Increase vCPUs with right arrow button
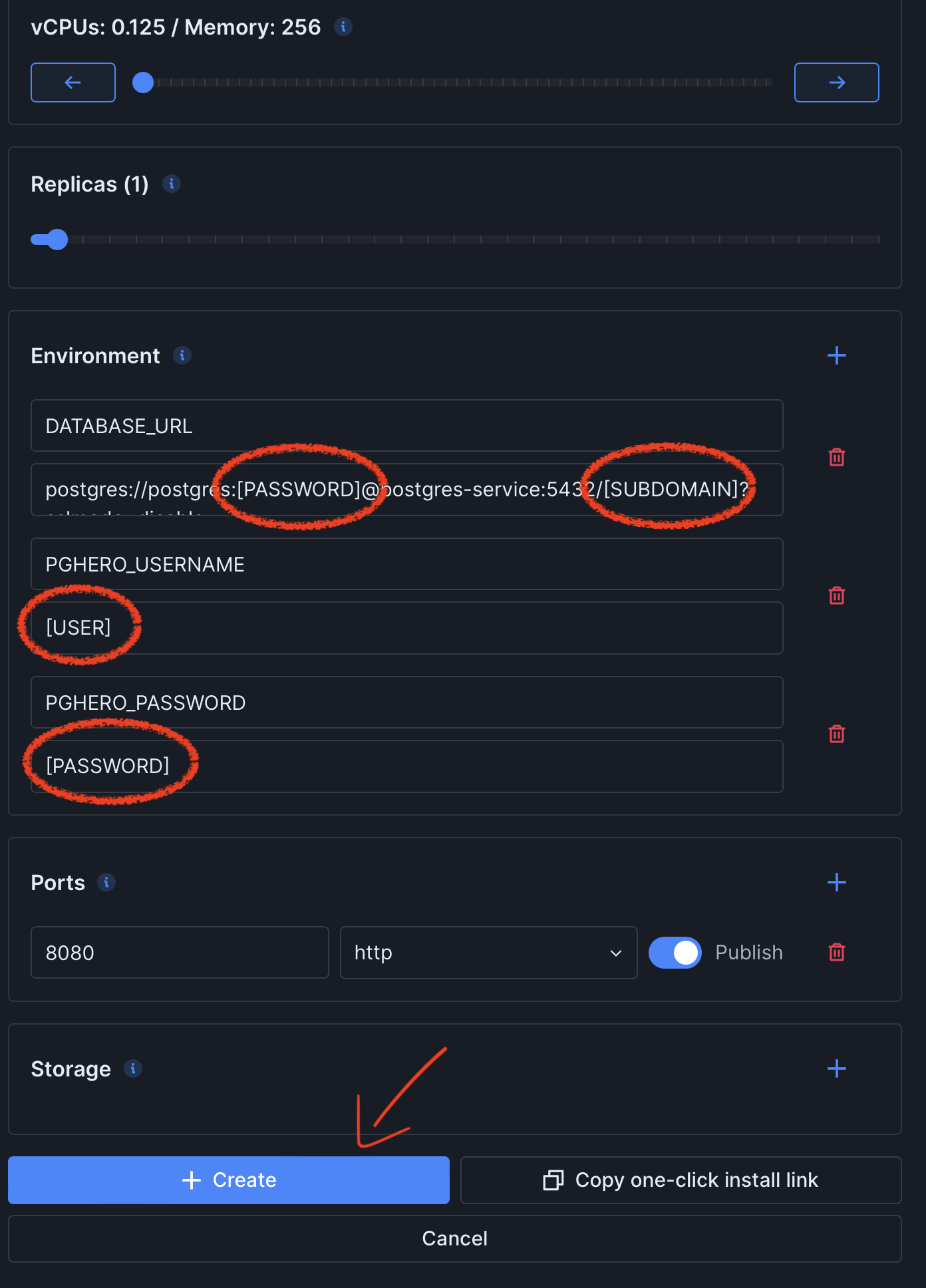The height and width of the screenshot is (1288, 926). click(x=836, y=82)
